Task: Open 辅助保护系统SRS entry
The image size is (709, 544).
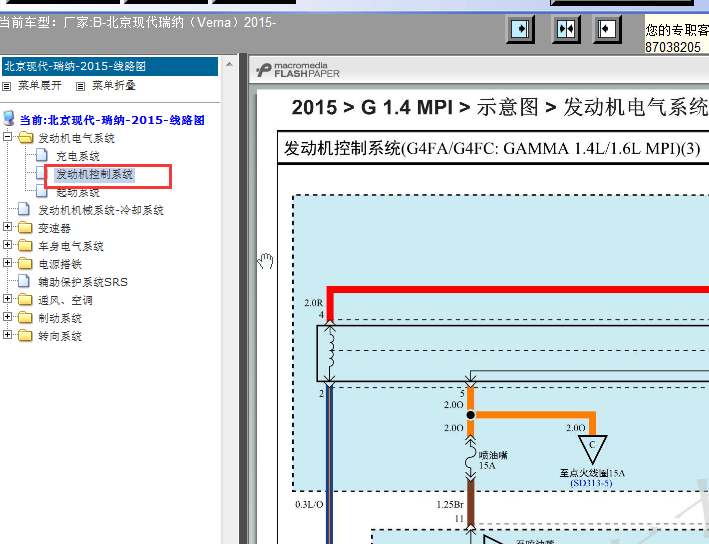Action: coord(83,282)
